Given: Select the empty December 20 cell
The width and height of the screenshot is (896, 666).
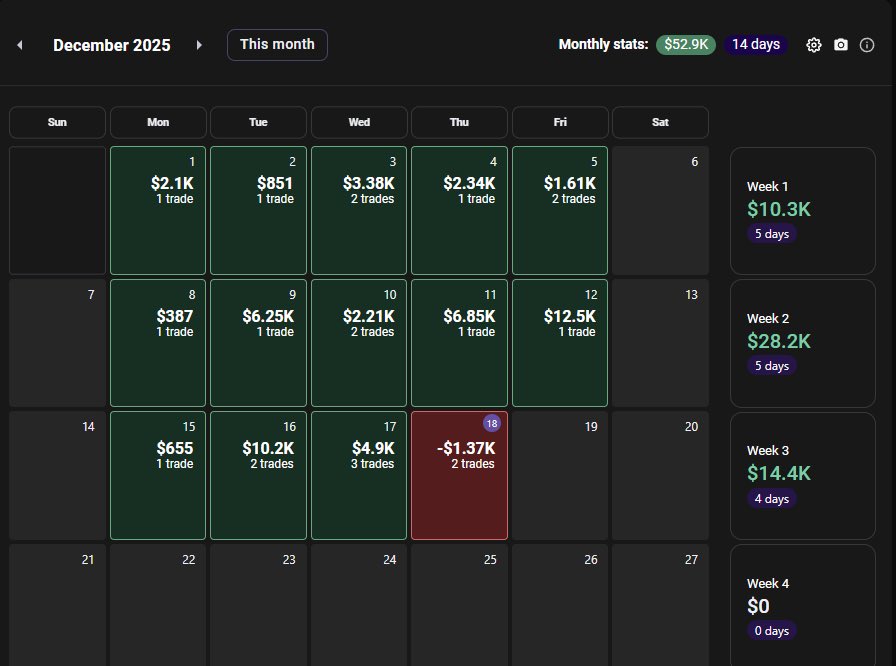Looking at the screenshot, I should coord(661,475).
